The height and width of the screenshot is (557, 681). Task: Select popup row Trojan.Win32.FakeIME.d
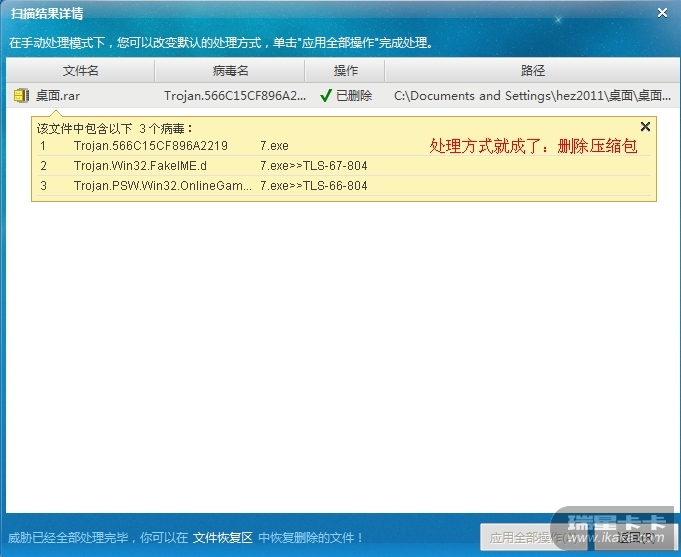[345, 166]
